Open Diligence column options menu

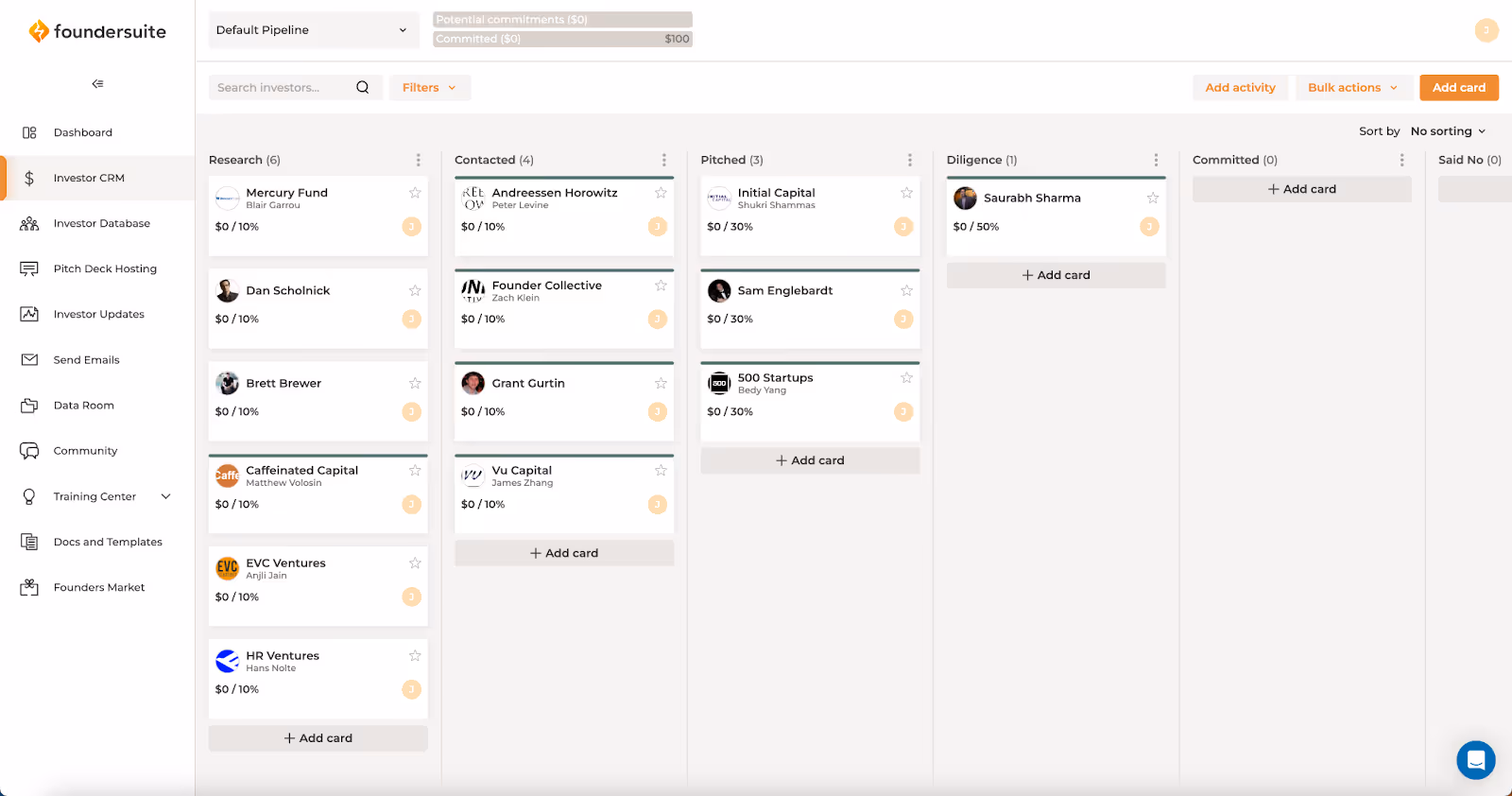1156,160
